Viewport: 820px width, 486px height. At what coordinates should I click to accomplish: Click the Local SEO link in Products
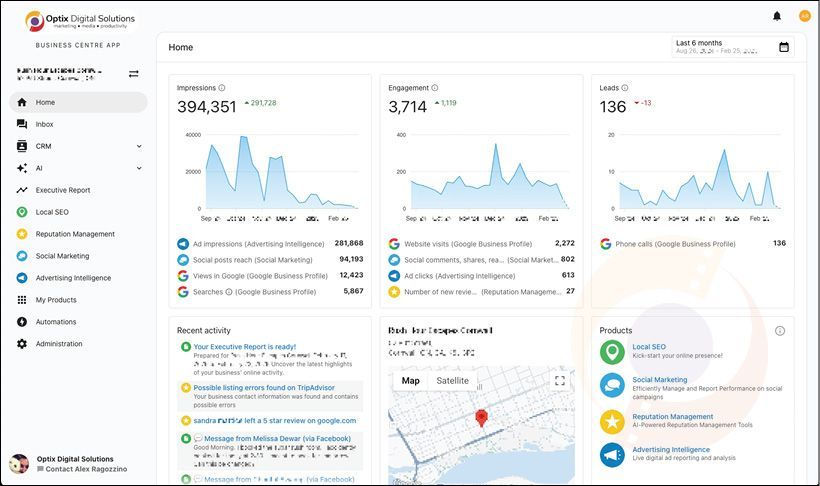[x=649, y=347]
